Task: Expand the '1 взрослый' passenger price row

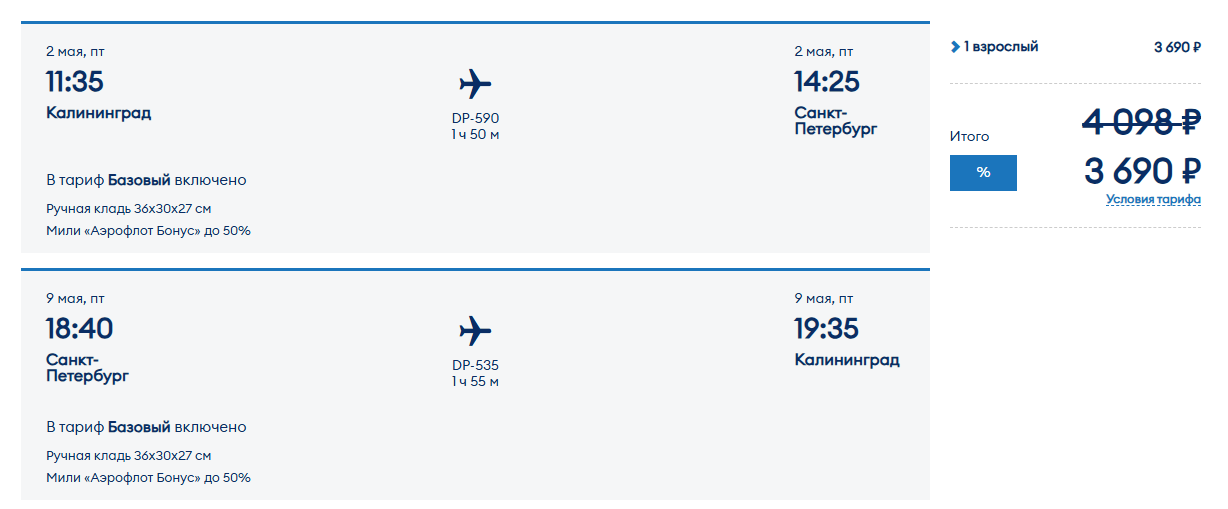Action: click(x=995, y=46)
